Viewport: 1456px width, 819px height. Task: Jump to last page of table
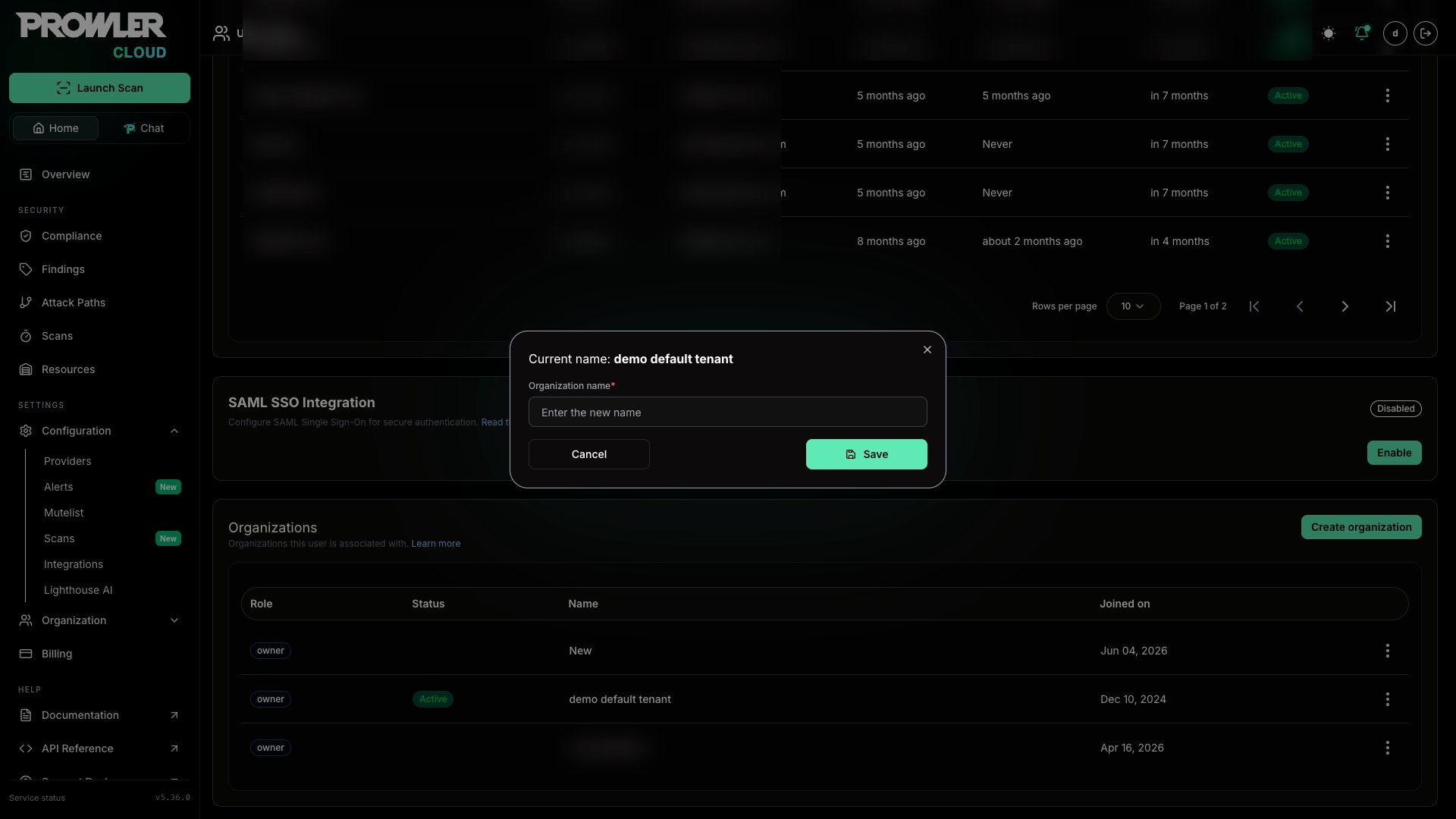click(x=1391, y=306)
